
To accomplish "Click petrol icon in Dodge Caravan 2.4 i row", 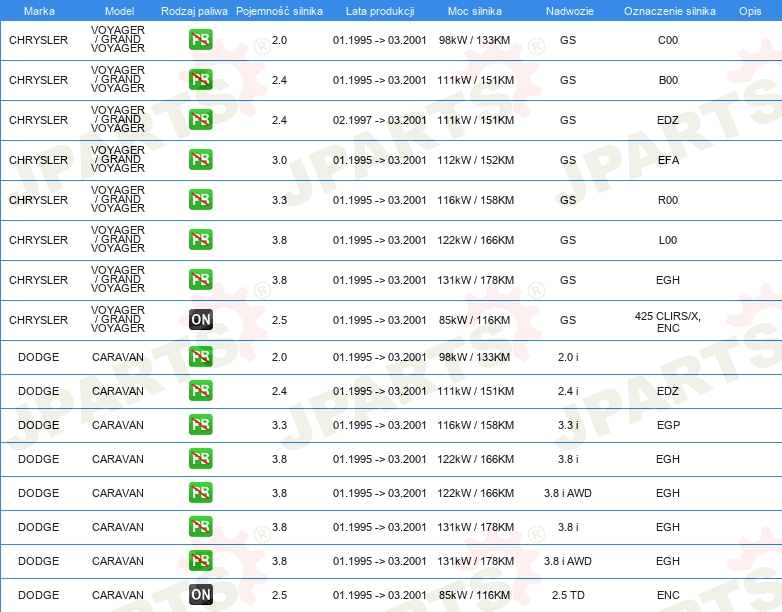I will click(200, 391).
